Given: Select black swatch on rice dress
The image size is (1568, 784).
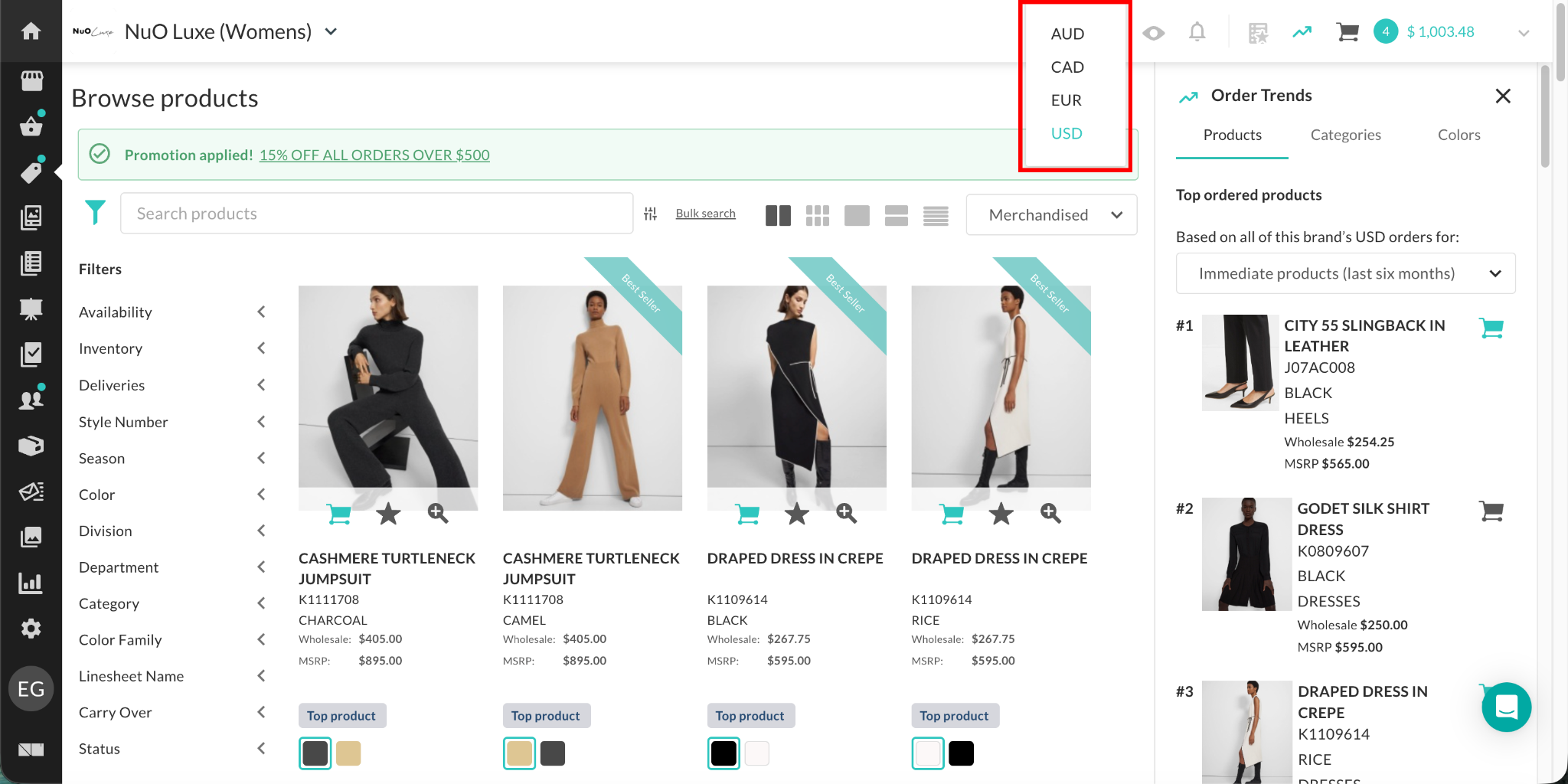Looking at the screenshot, I should (961, 753).
